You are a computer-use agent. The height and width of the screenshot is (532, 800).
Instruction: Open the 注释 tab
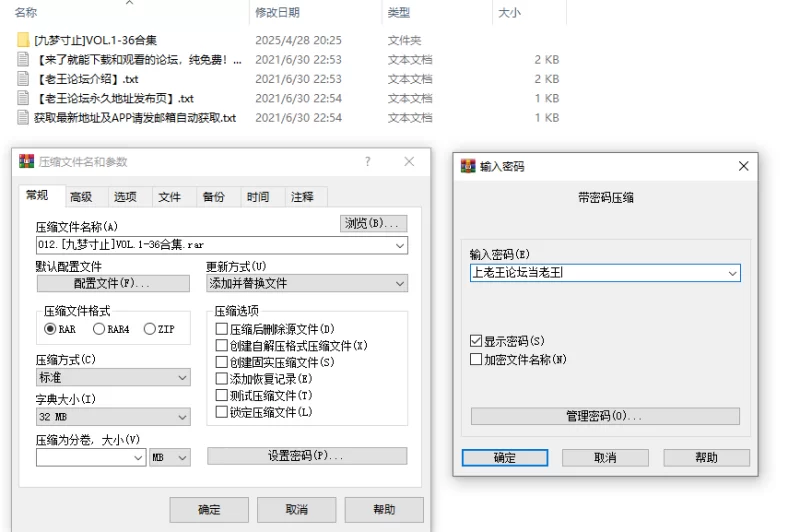click(x=302, y=197)
